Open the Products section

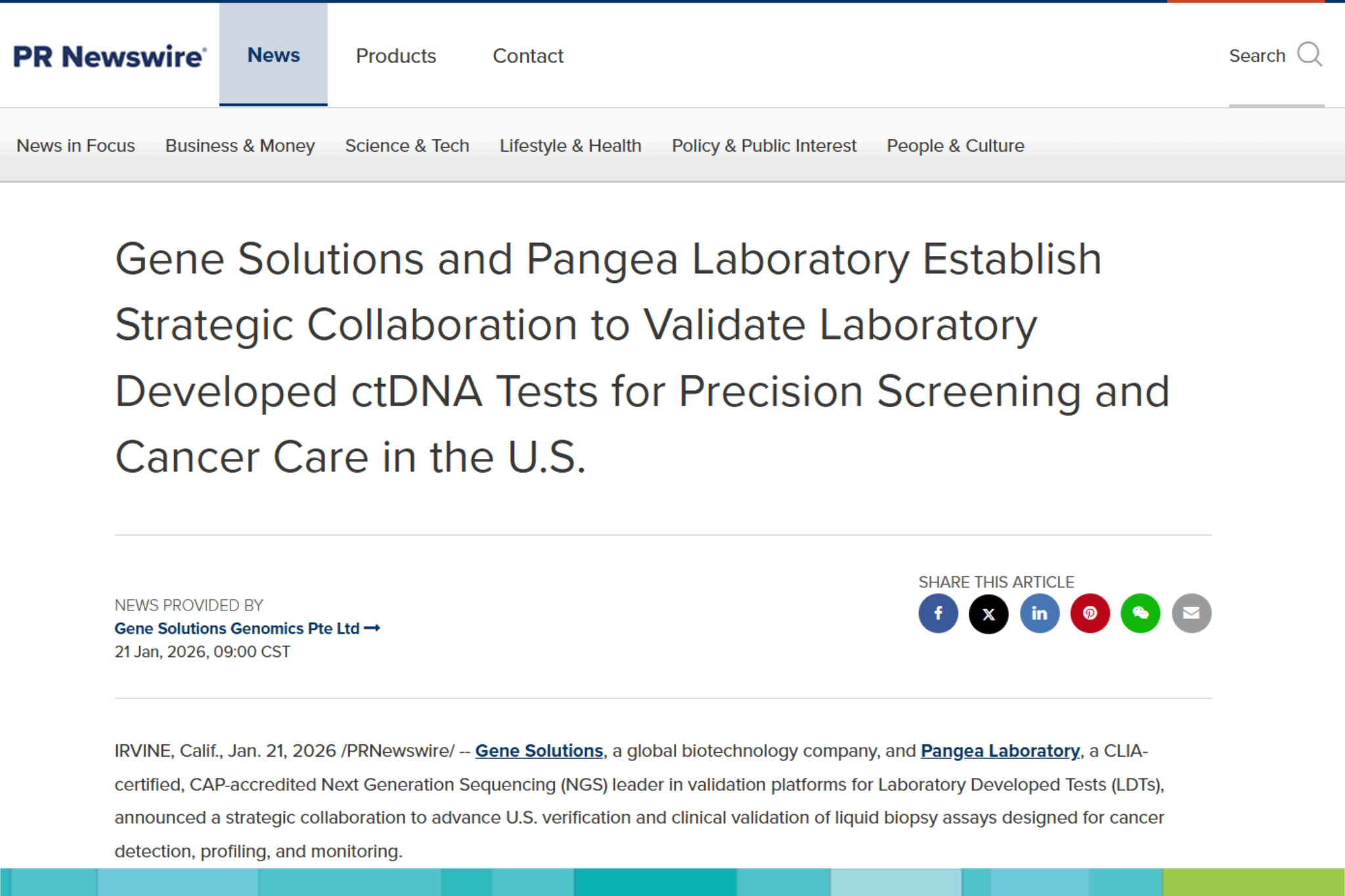(x=395, y=56)
